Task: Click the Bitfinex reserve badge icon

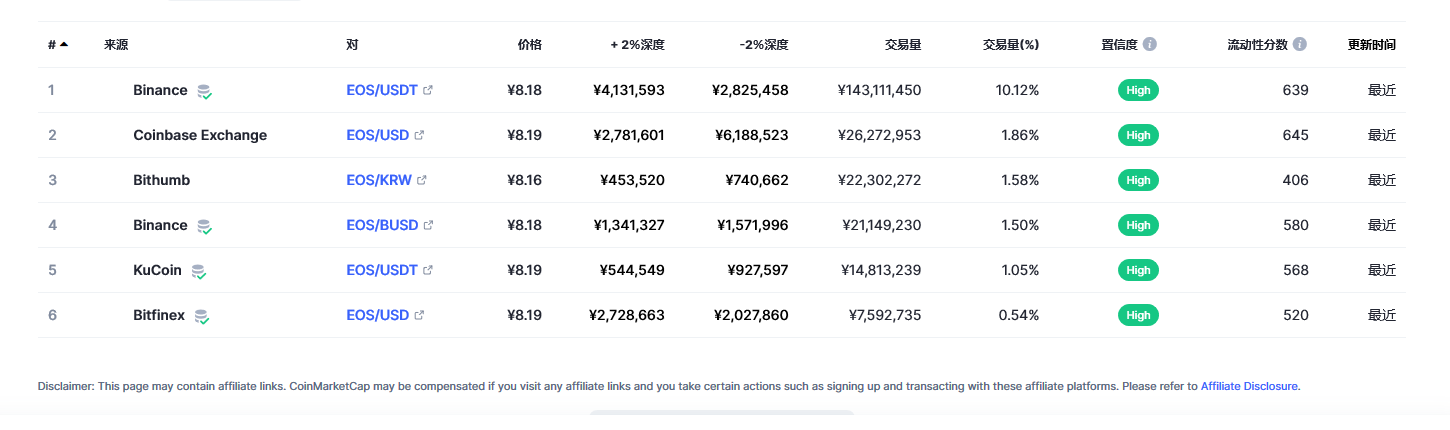Action: click(x=201, y=316)
